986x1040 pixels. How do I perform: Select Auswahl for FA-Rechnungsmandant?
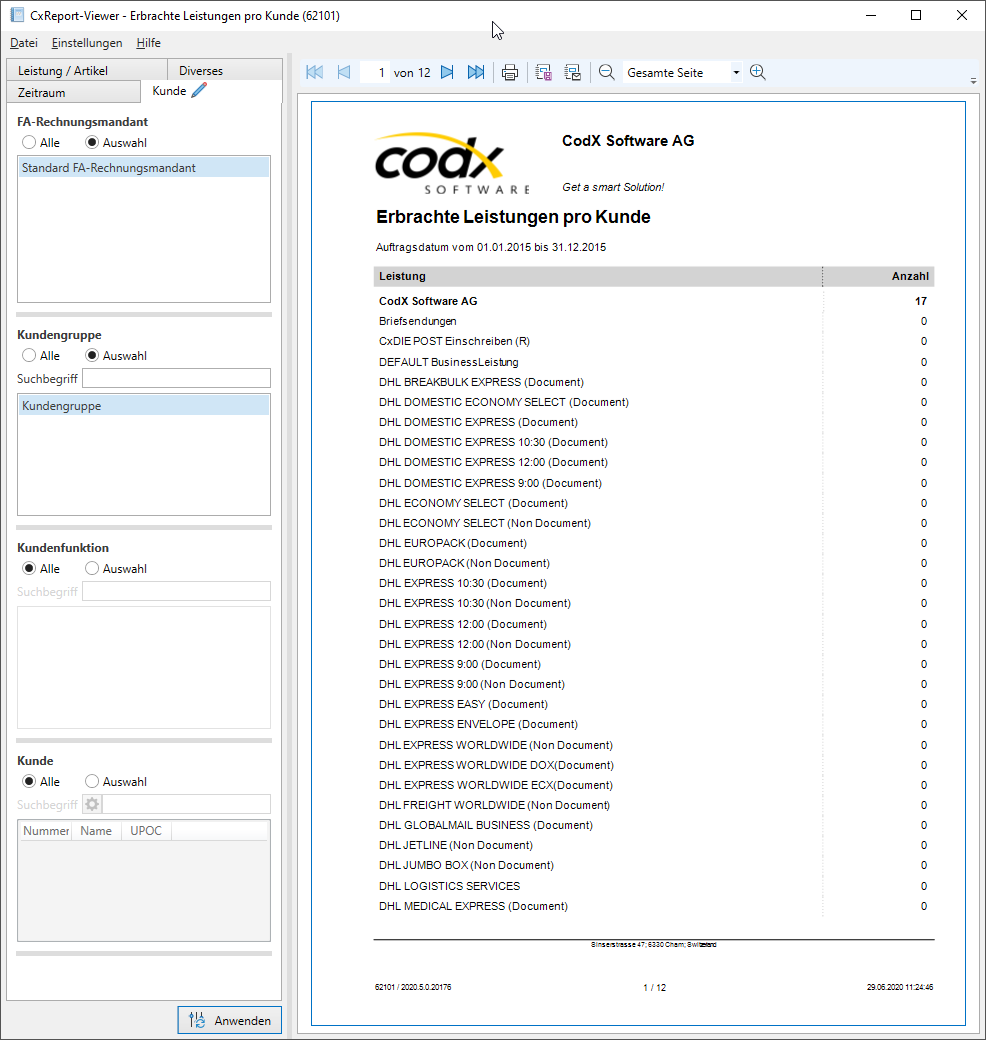coord(116,143)
